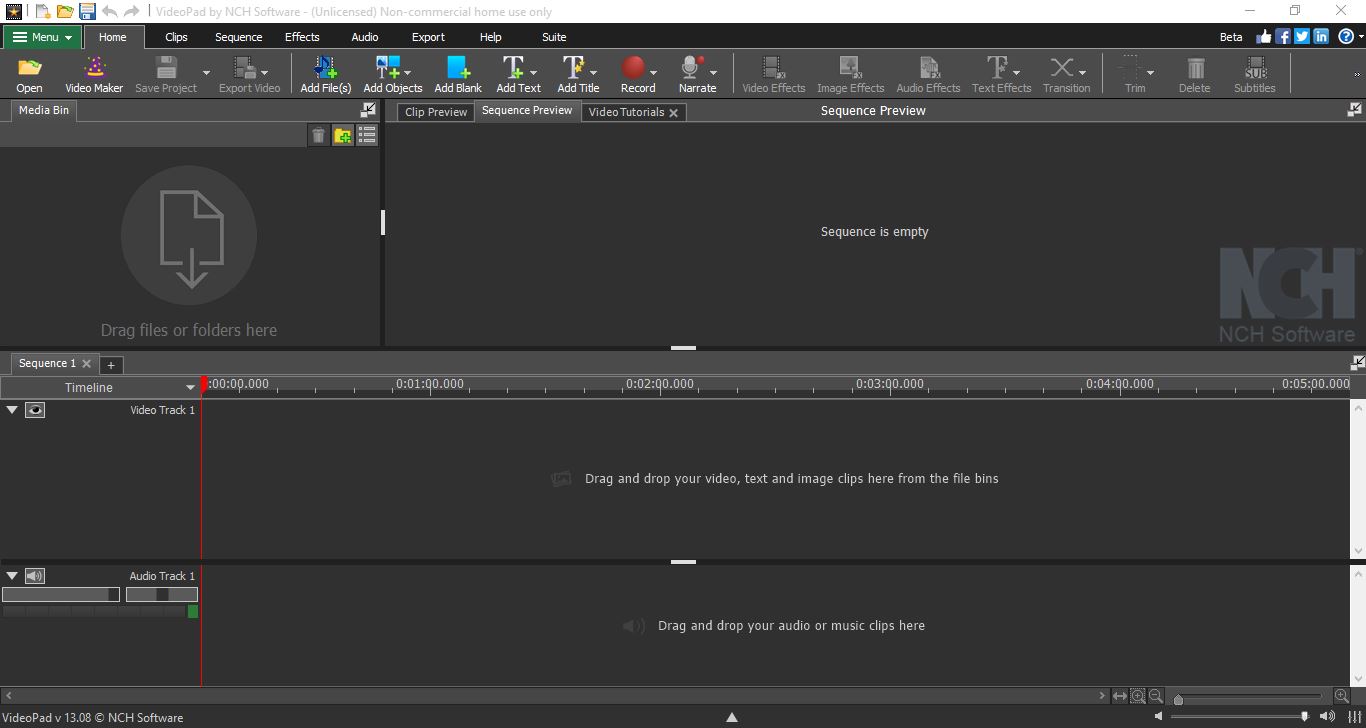Click the Beta label button
This screenshot has width=1366, height=728.
[1231, 37]
